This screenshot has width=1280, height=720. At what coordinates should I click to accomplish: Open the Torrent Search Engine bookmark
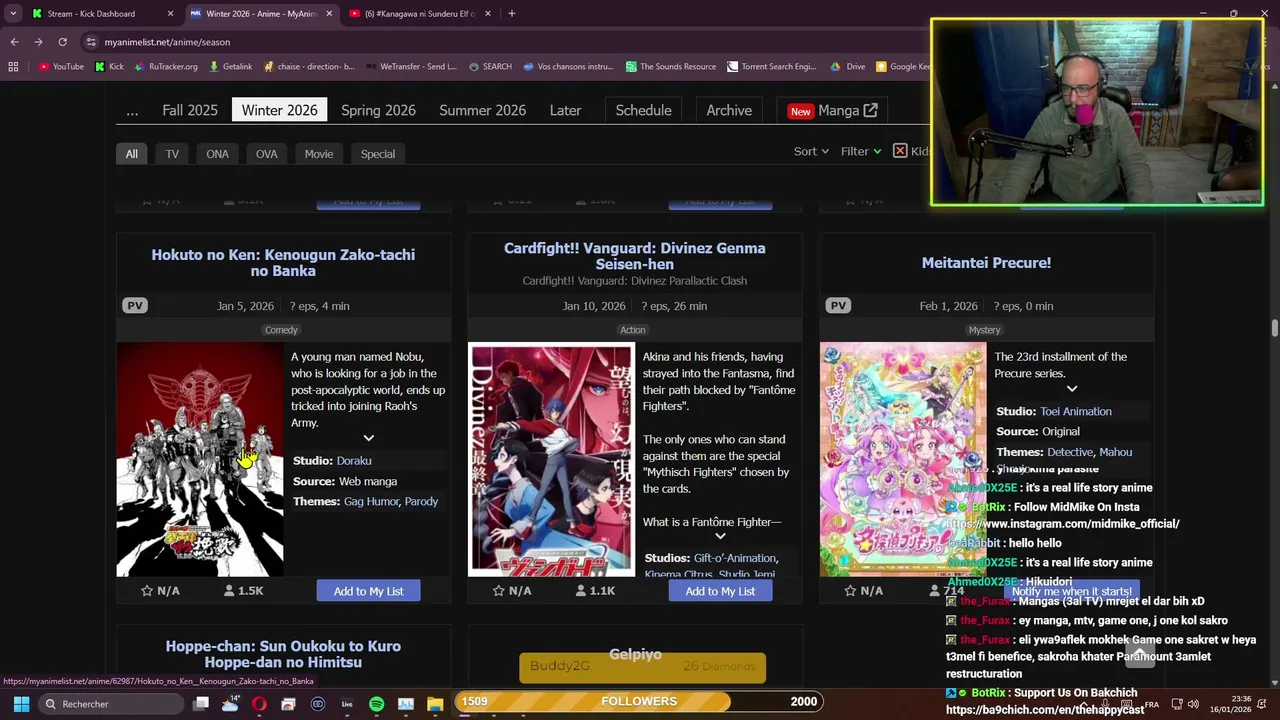(772, 67)
